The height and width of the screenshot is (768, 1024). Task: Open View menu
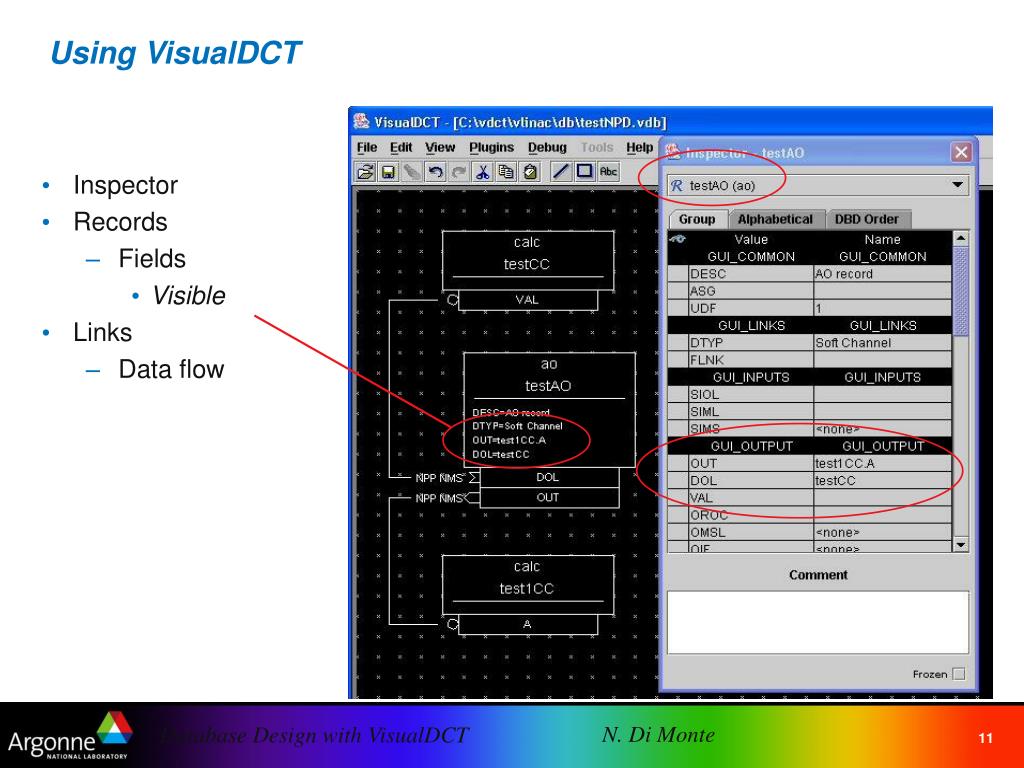coord(440,148)
